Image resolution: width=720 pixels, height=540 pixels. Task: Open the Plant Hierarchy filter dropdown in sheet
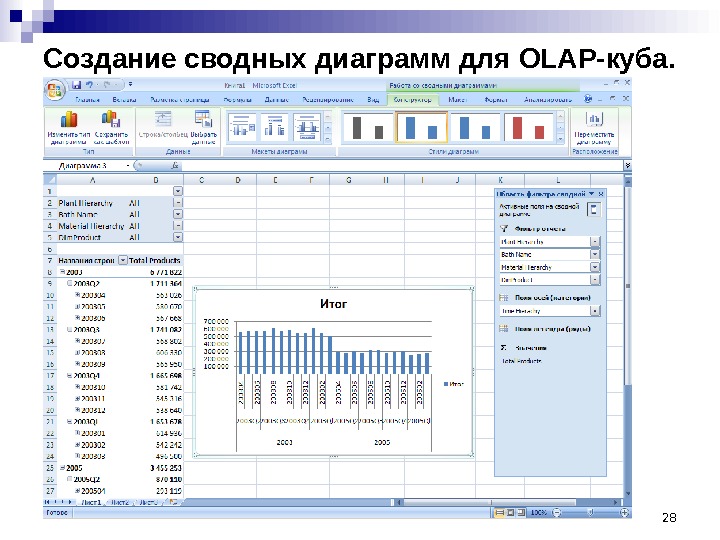[178, 202]
